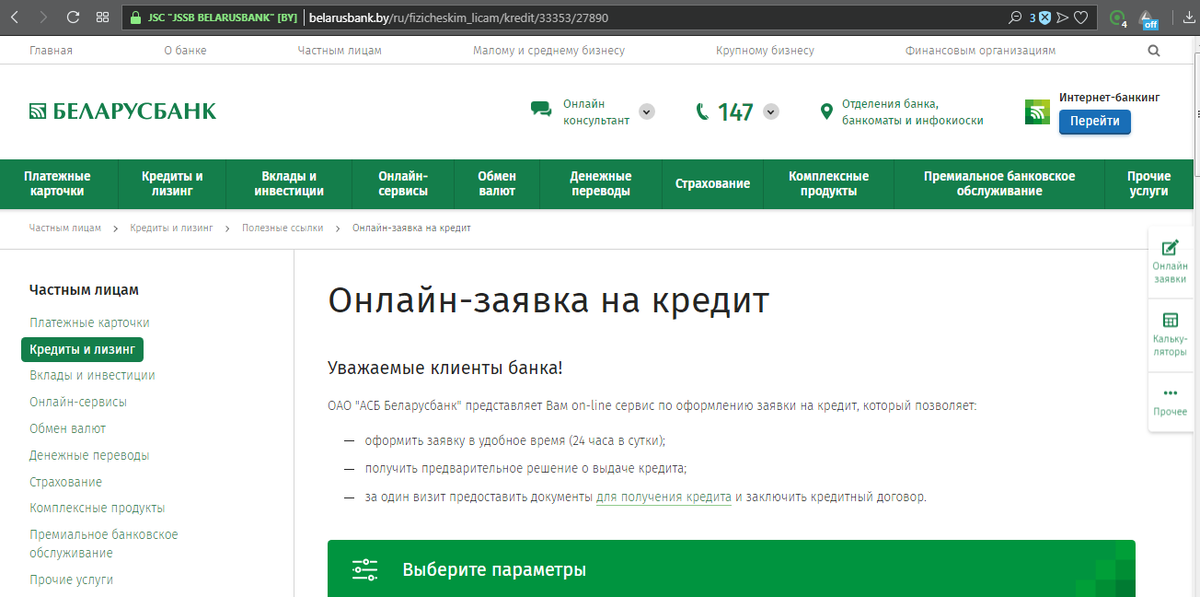The image size is (1200, 597).
Task: Click the heart bookmark icon in address bar
Action: (1079, 16)
